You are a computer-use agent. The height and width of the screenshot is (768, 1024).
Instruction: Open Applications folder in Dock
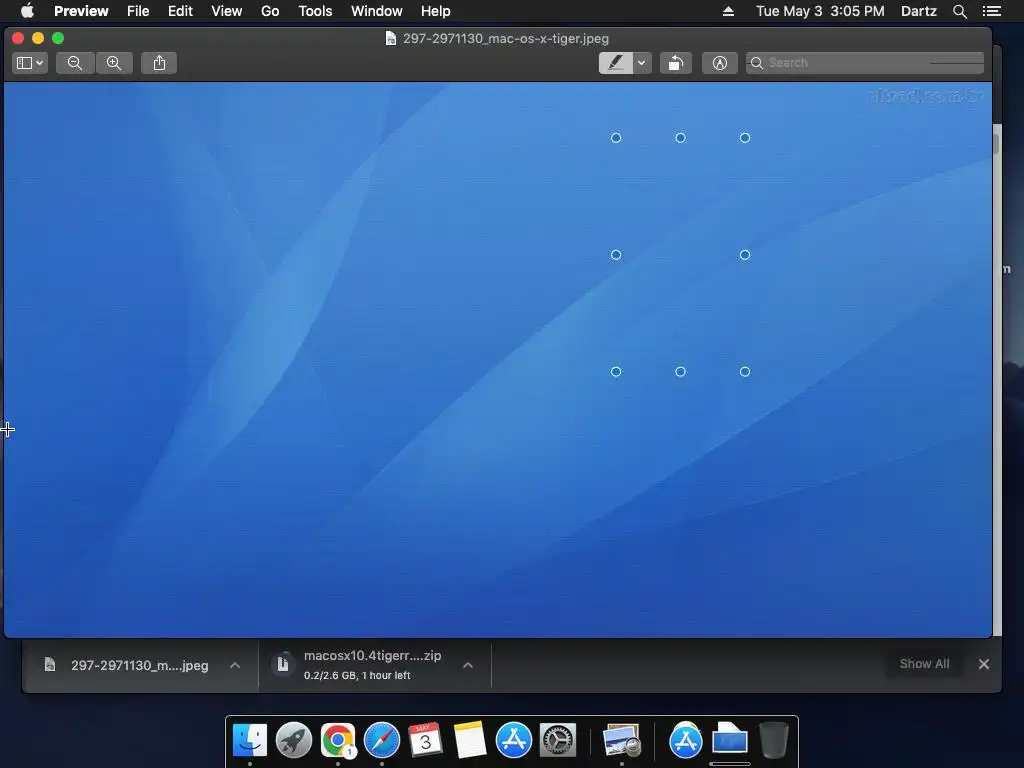686,741
